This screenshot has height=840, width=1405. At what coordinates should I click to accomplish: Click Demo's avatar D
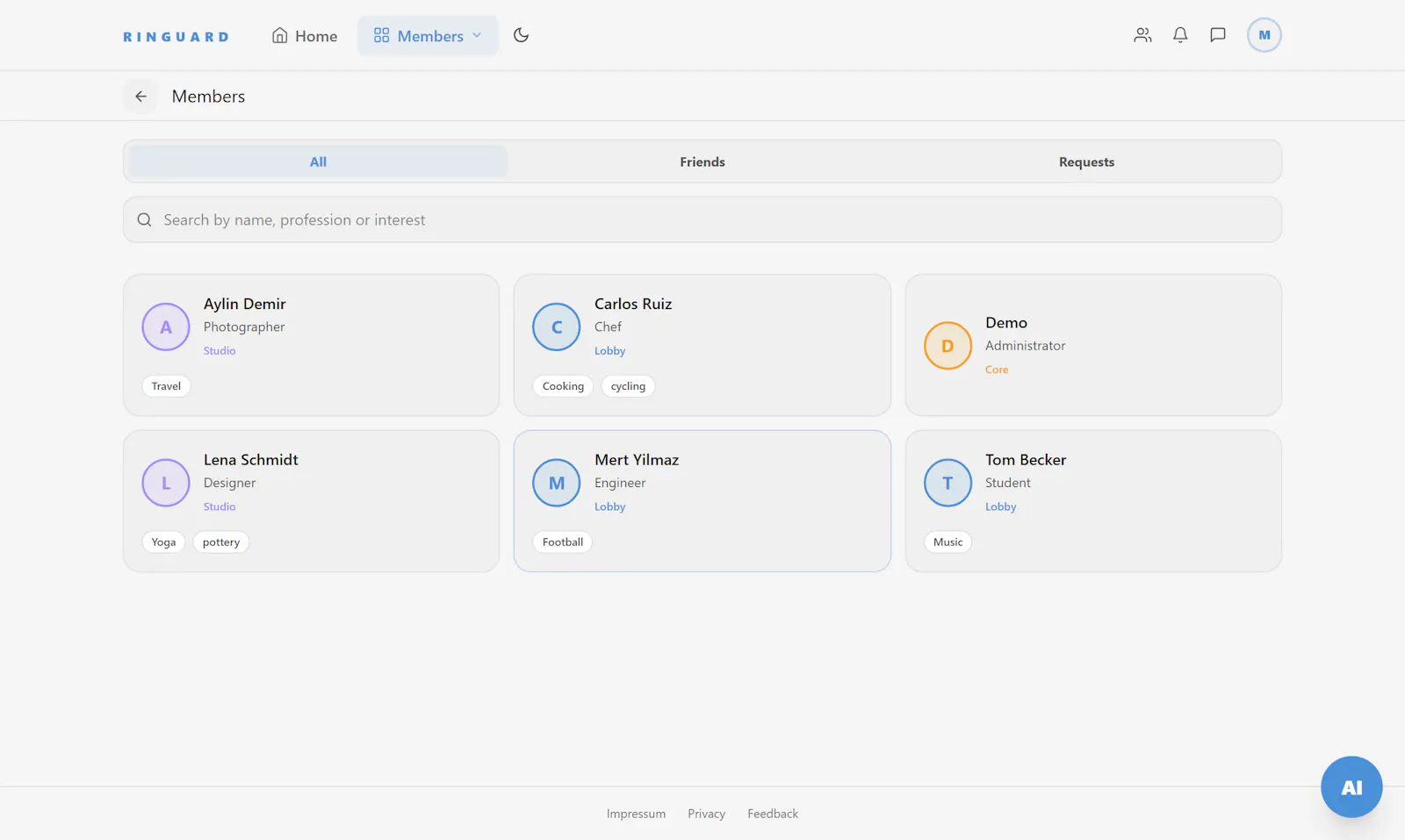click(x=947, y=346)
